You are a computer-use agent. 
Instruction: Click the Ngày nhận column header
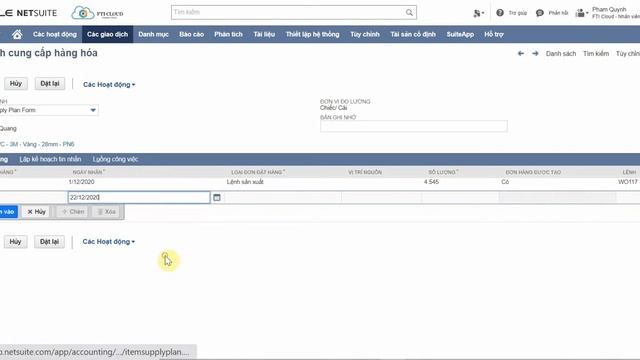coord(89,172)
